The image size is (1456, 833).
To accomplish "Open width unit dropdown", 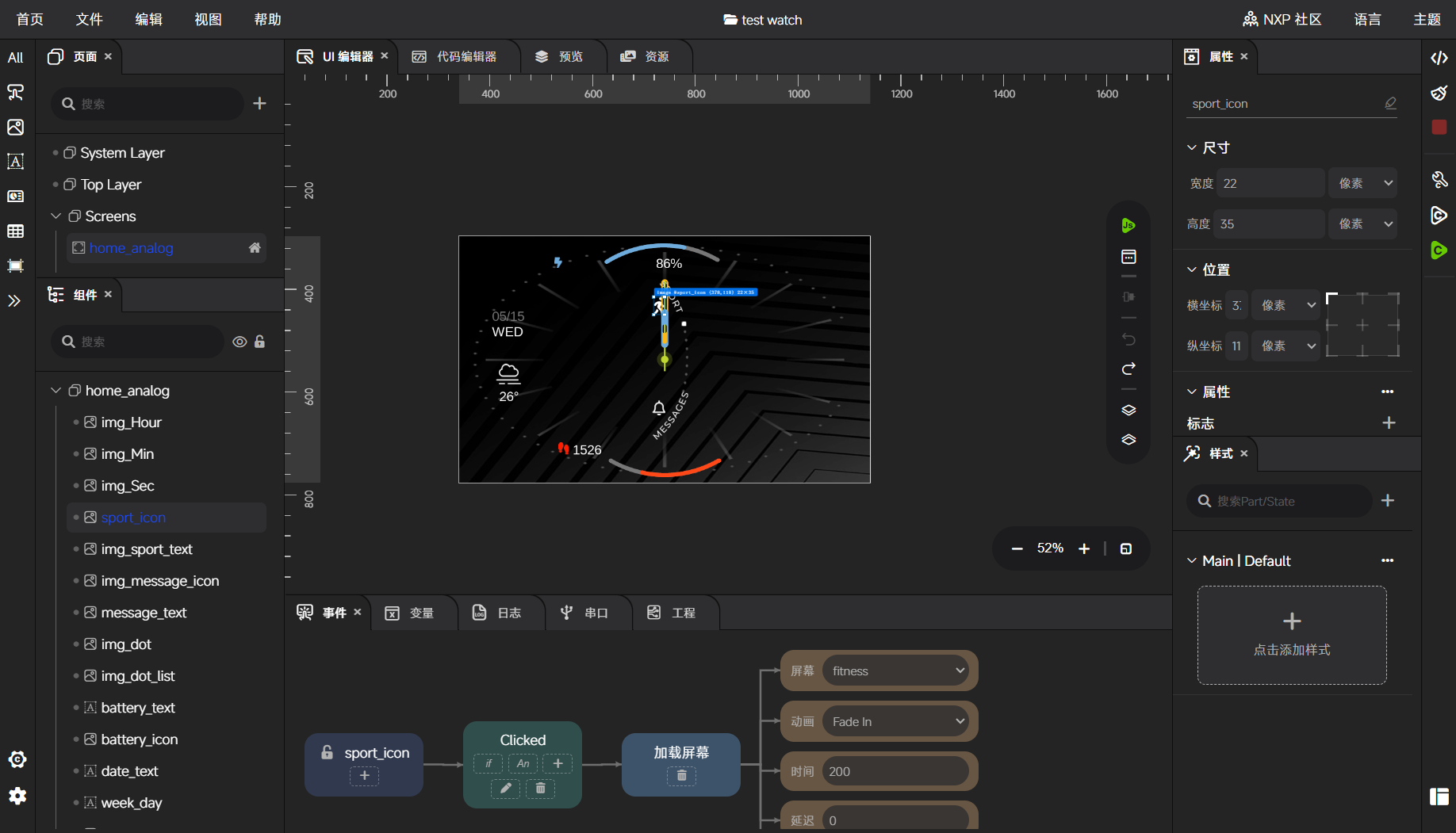I will pos(1363,183).
